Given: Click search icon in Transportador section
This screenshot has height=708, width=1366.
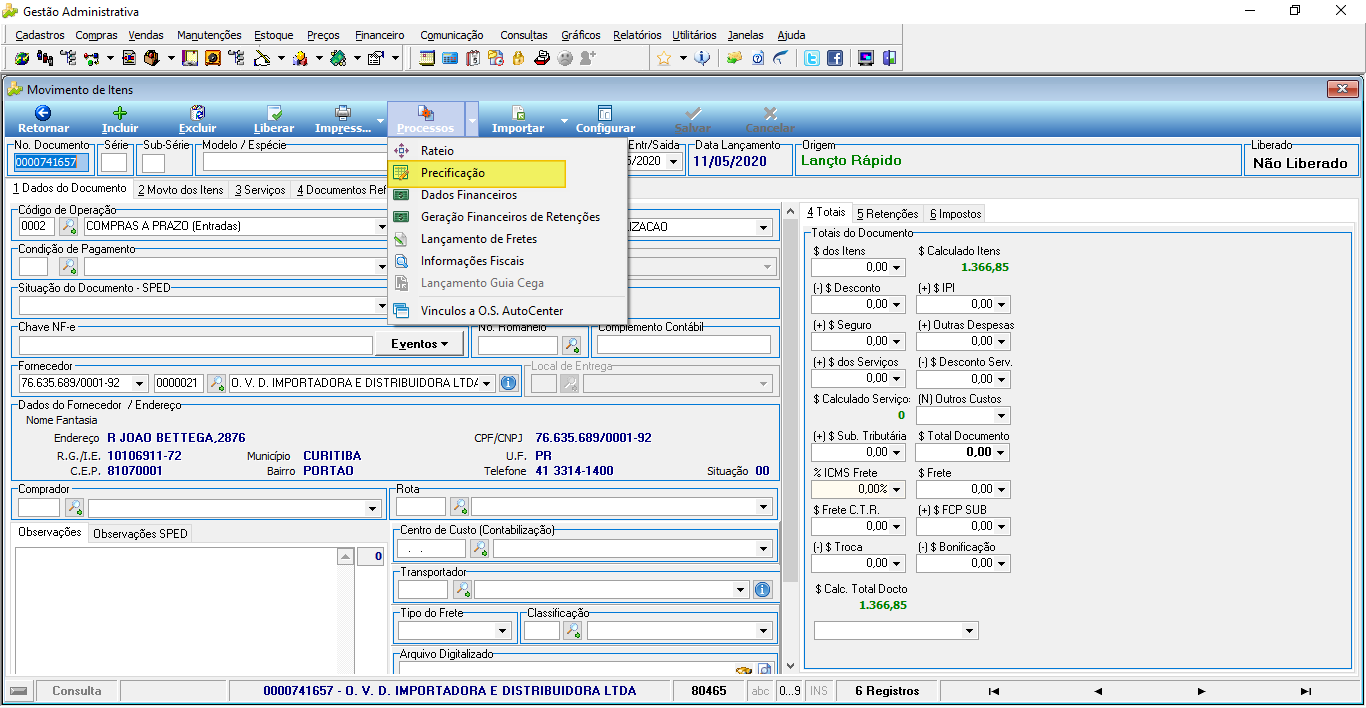Looking at the screenshot, I should pos(462,590).
